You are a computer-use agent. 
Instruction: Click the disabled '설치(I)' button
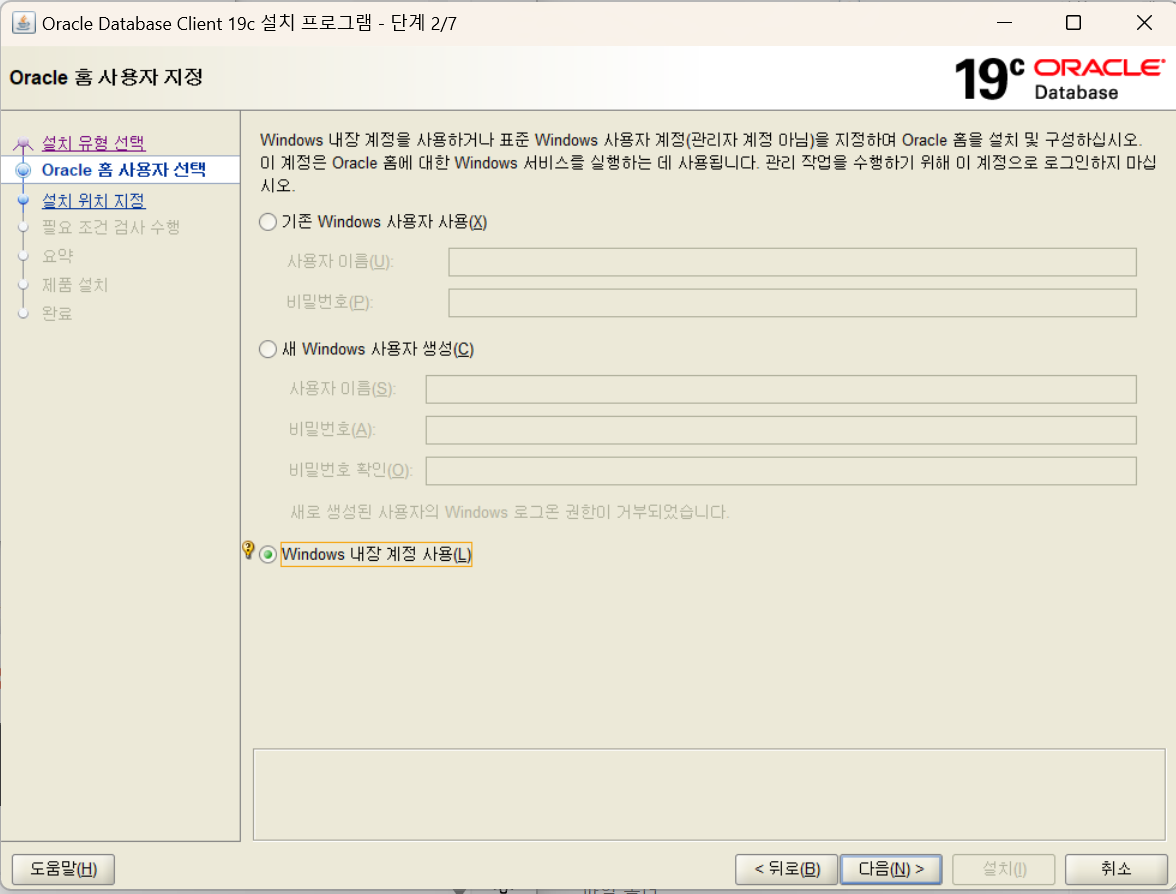click(x=1004, y=869)
